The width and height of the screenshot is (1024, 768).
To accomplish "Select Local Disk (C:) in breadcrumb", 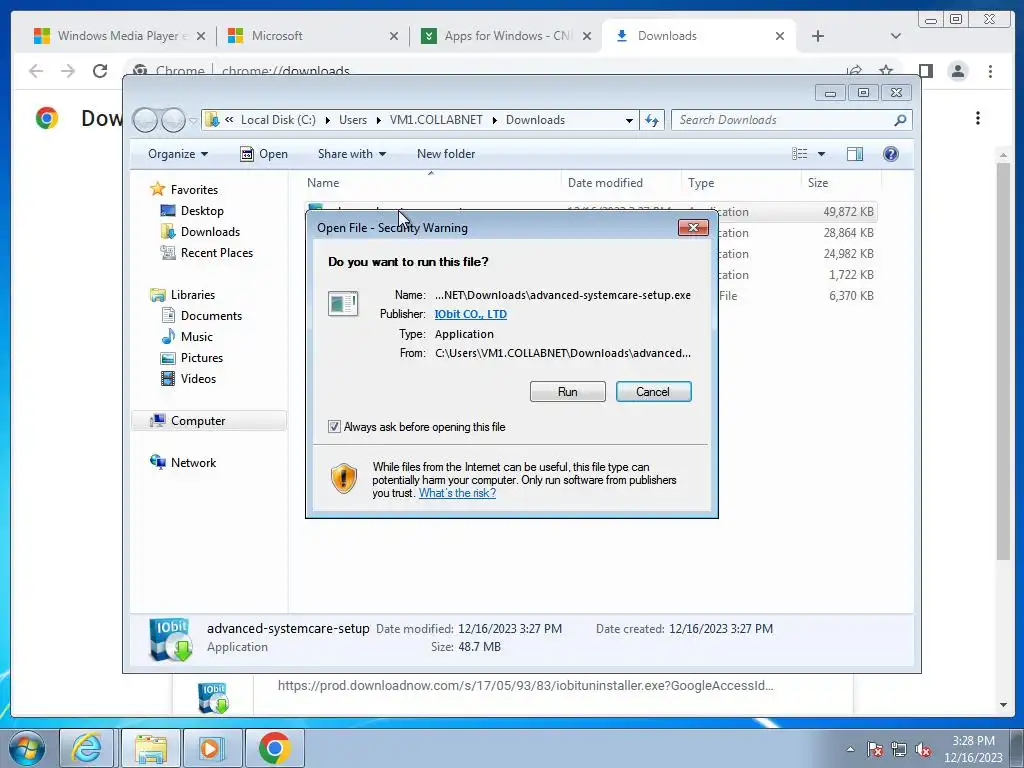I will (278, 120).
